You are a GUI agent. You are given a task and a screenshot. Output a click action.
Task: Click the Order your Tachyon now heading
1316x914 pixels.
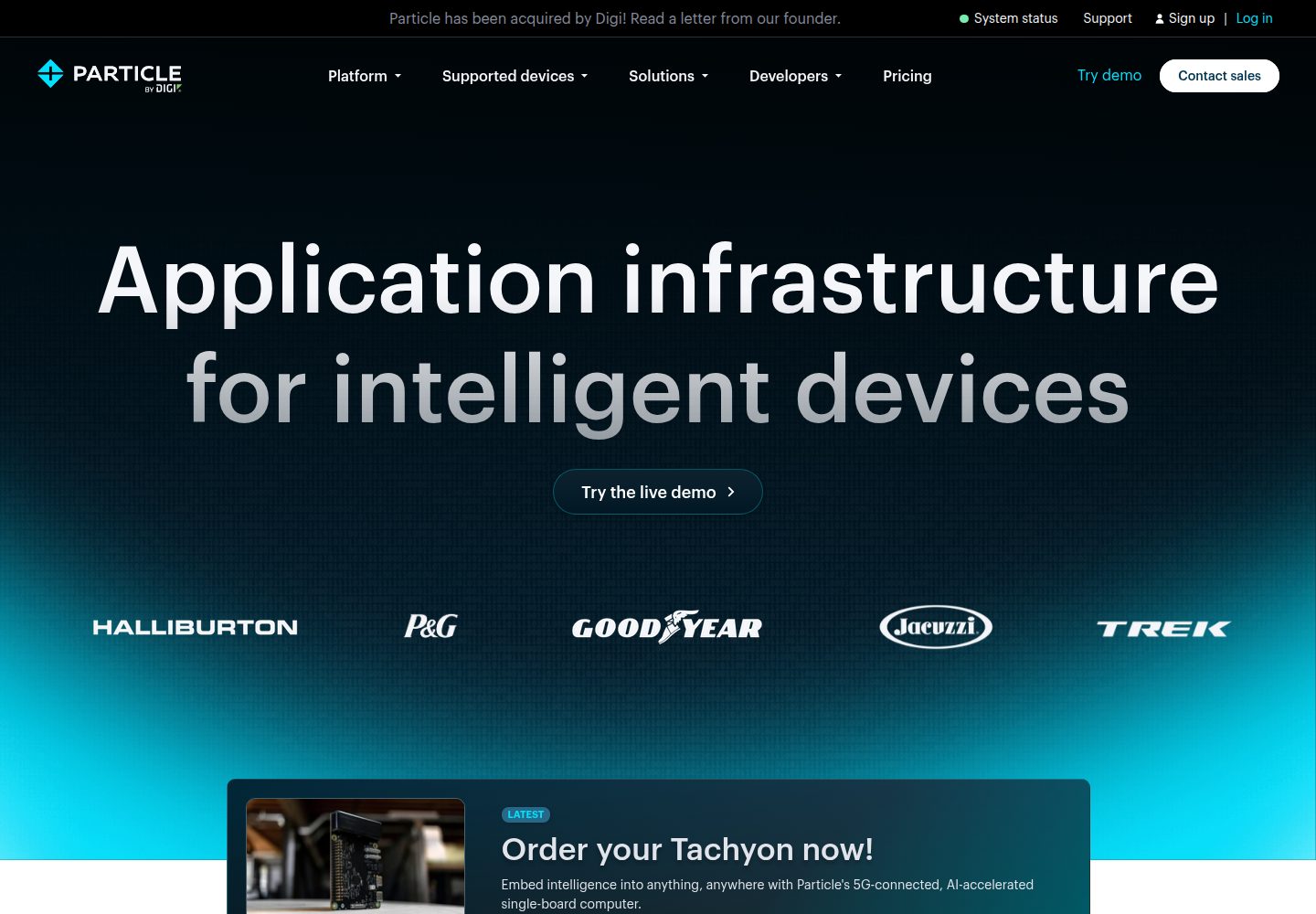(687, 849)
